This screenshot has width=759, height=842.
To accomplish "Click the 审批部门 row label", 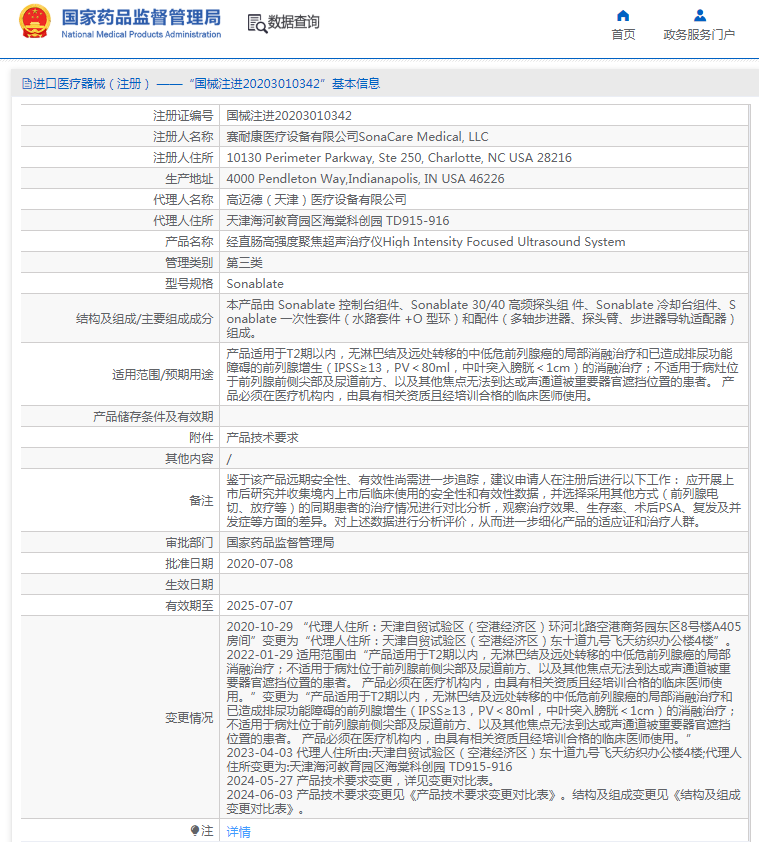I will [x=189, y=542].
